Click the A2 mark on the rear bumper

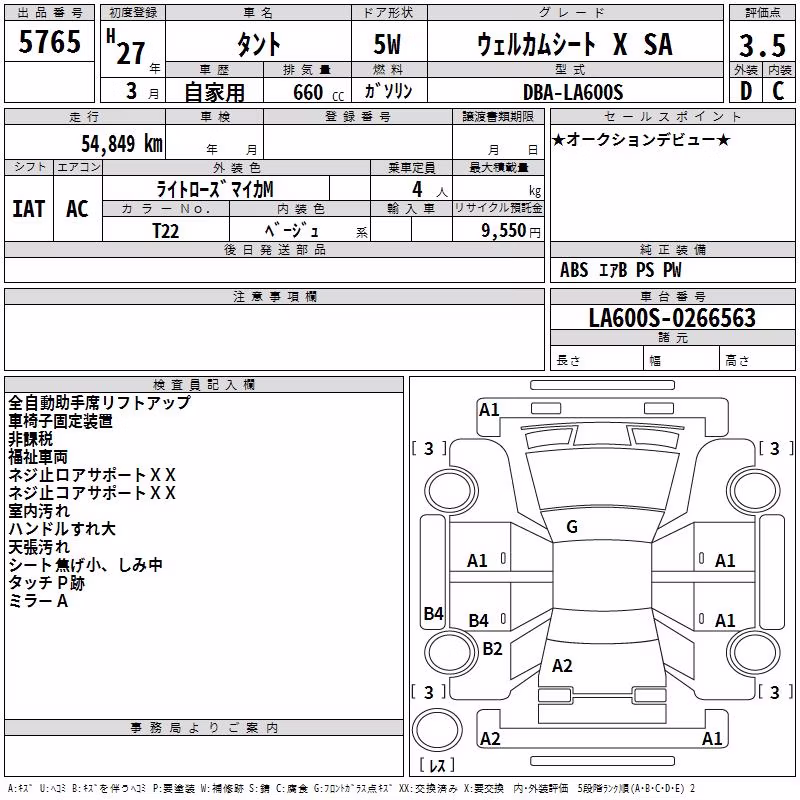point(490,738)
